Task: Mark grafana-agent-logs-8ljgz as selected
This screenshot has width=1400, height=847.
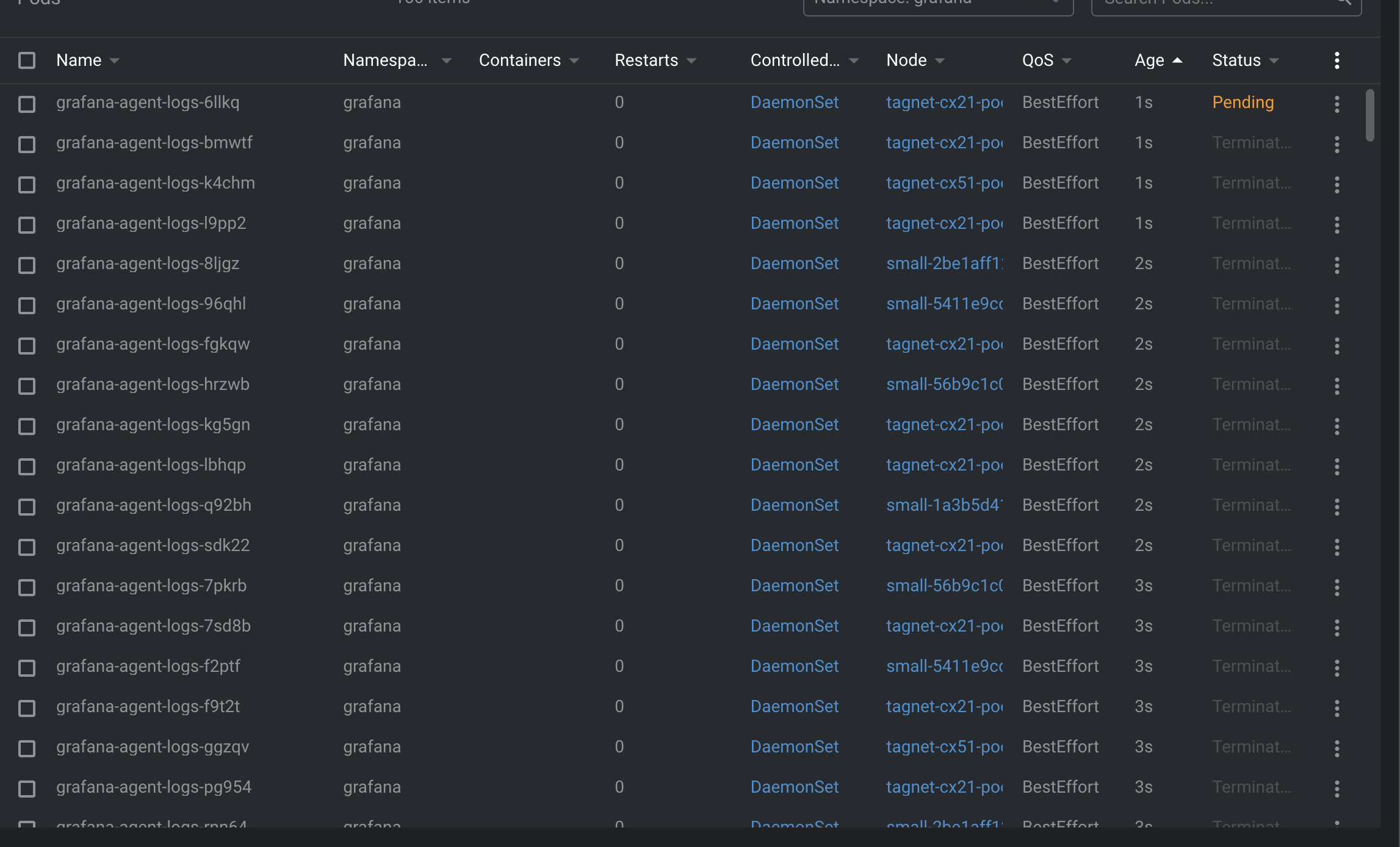Action: coord(27,265)
